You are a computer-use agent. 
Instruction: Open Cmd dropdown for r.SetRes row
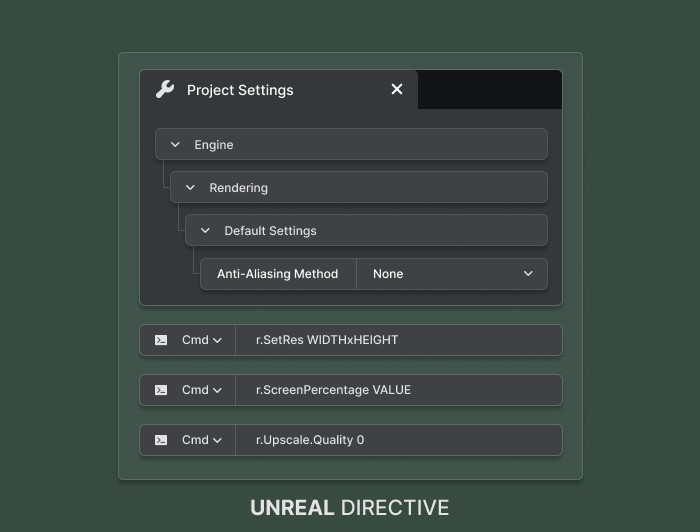(x=202, y=340)
